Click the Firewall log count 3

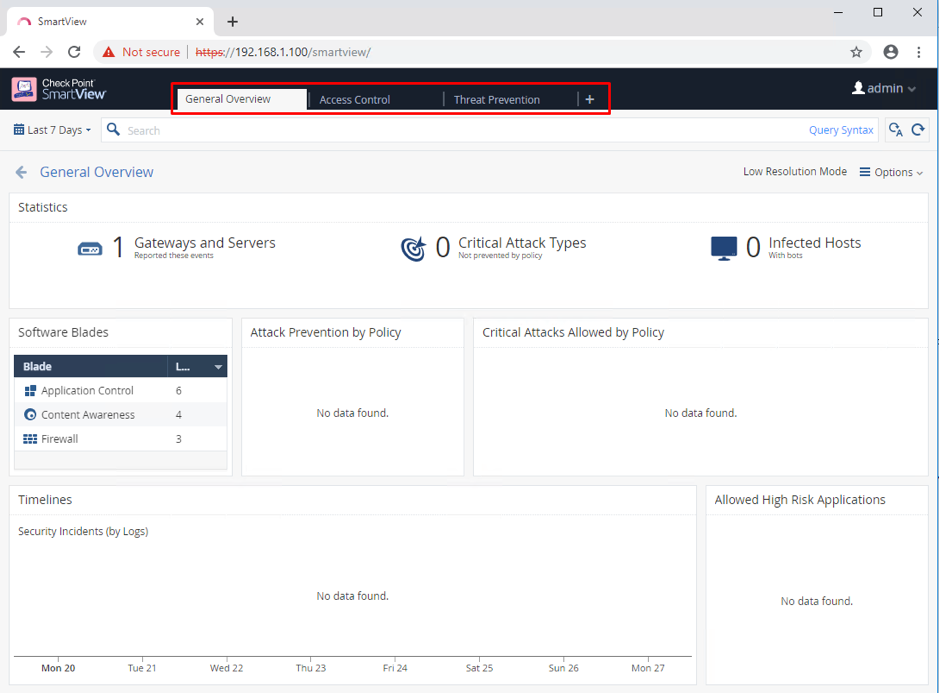tap(178, 439)
